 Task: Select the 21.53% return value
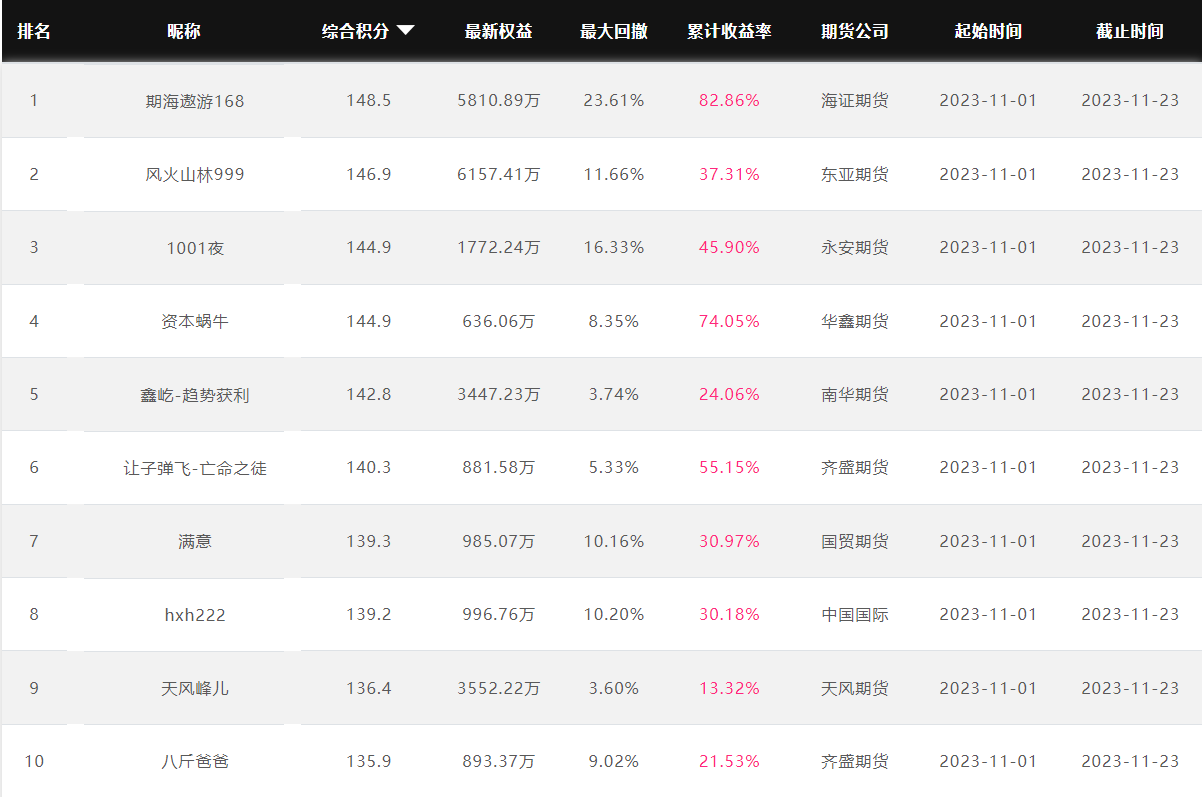[729, 761]
